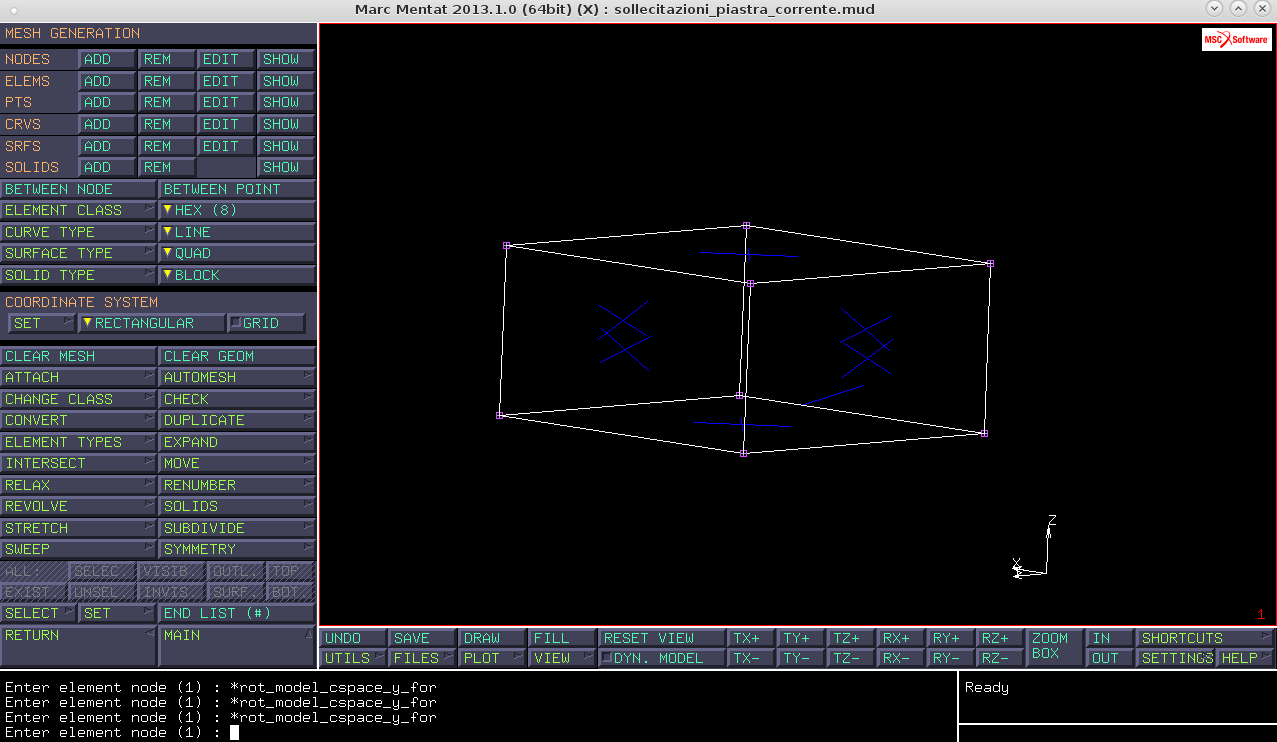Go to the MAIN menu
The height and width of the screenshot is (742, 1277).
[x=237, y=645]
